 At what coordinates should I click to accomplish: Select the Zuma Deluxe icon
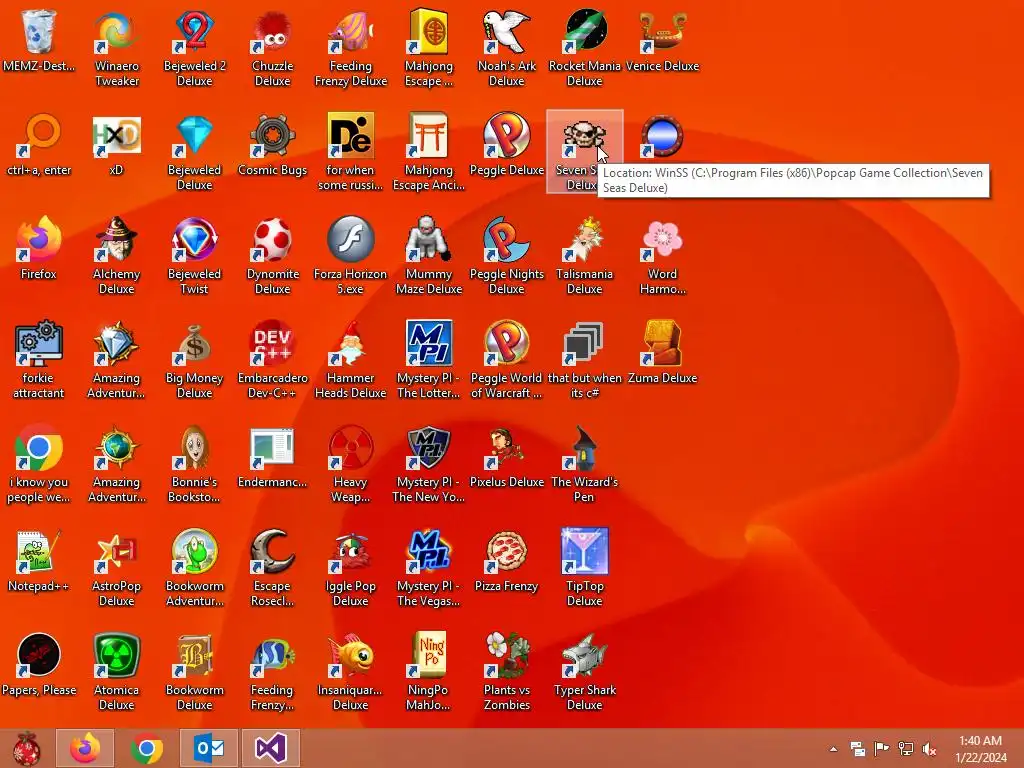coord(662,343)
